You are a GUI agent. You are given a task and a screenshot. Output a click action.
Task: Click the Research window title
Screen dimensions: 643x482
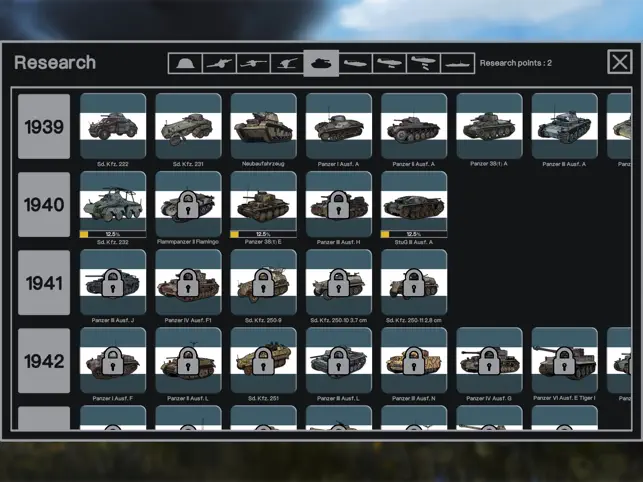click(55, 62)
